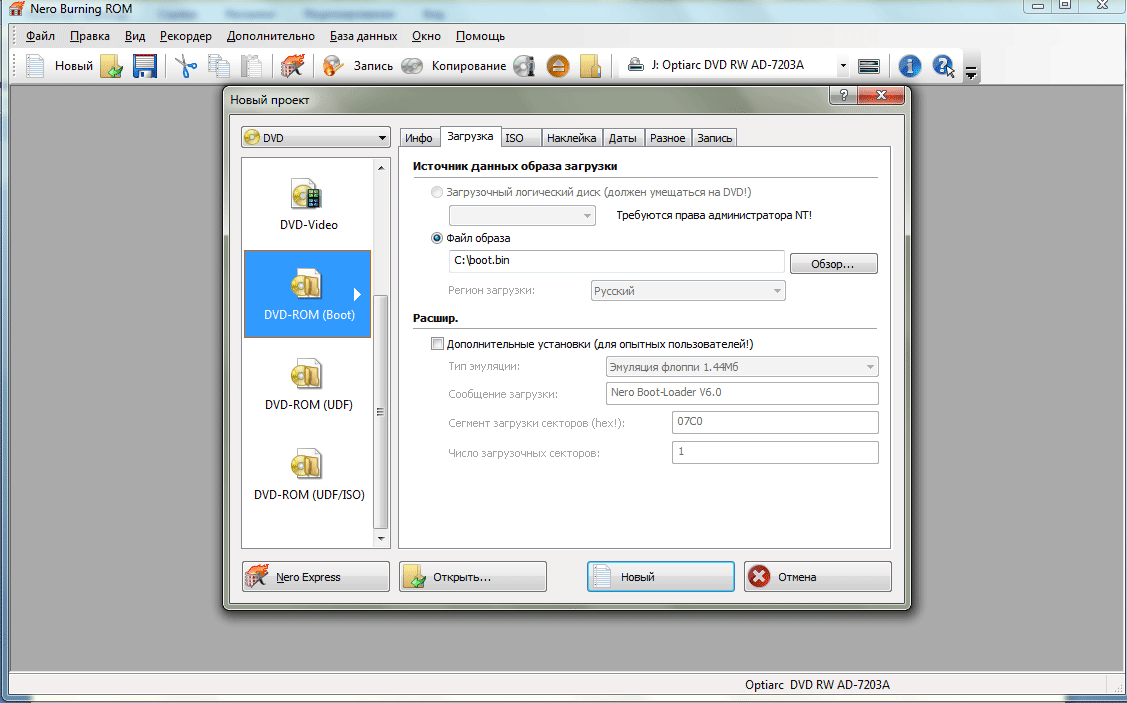Select the Файл образа radio option
The height and width of the screenshot is (703, 1127).
(x=436, y=238)
